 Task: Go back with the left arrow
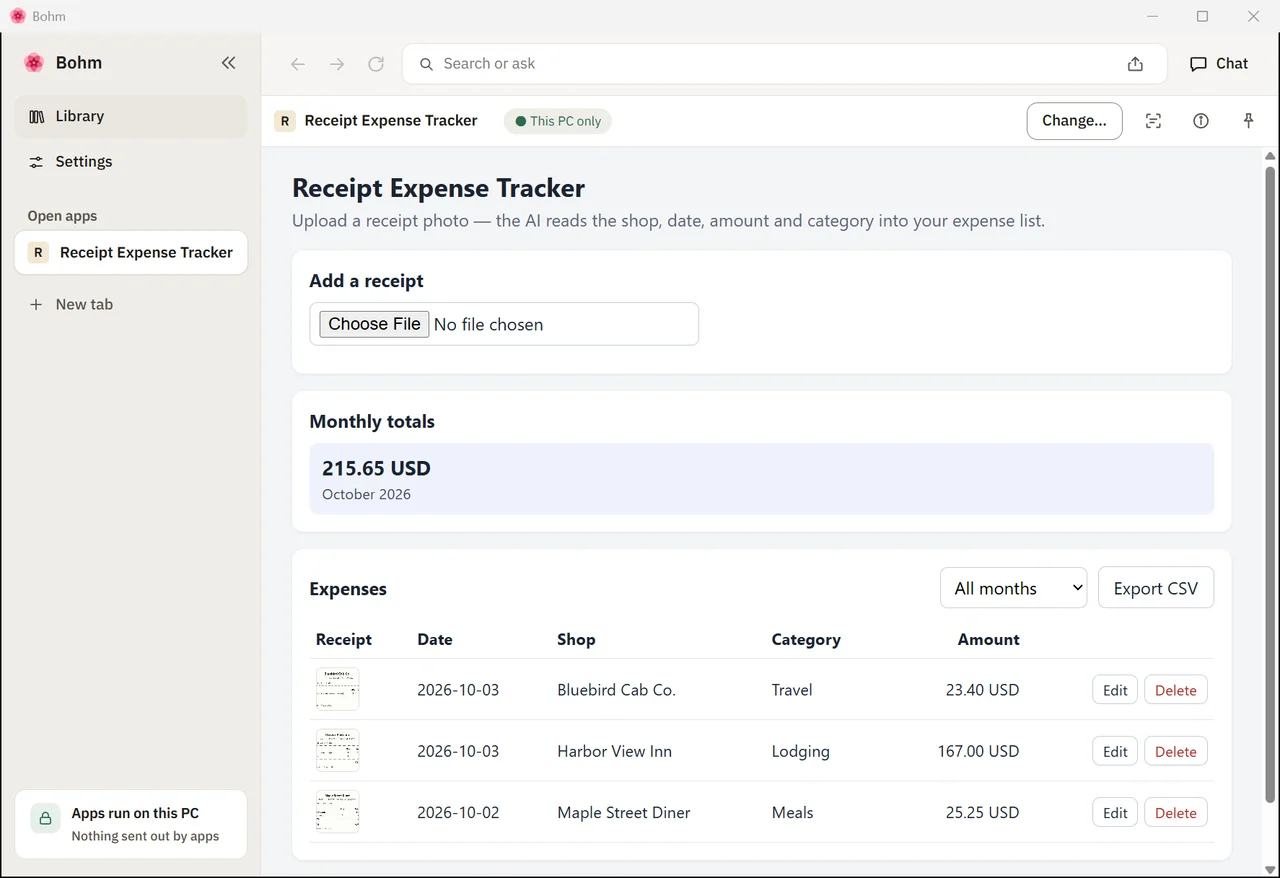pyautogui.click(x=297, y=64)
